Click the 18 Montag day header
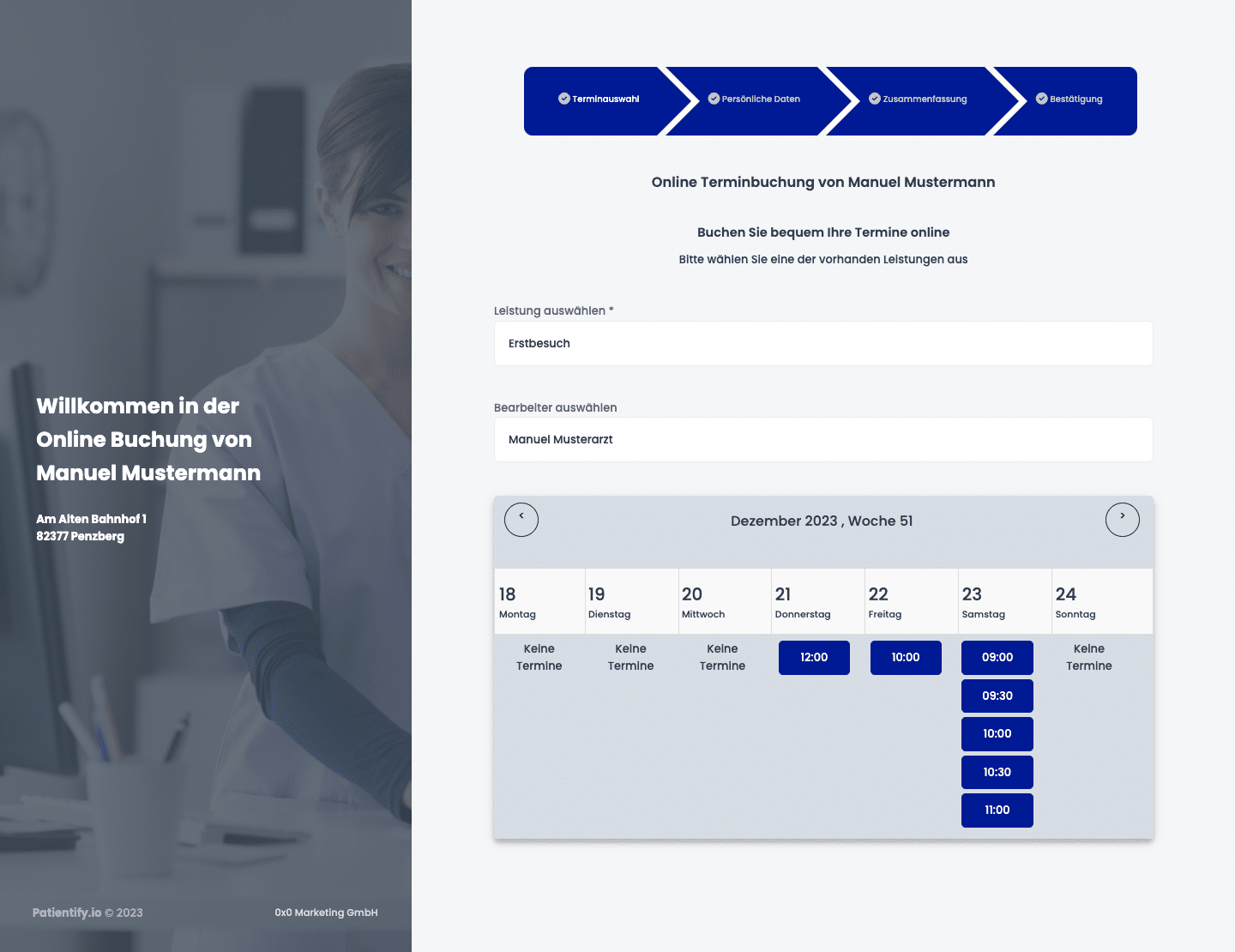The width and height of the screenshot is (1235, 952). 539,601
